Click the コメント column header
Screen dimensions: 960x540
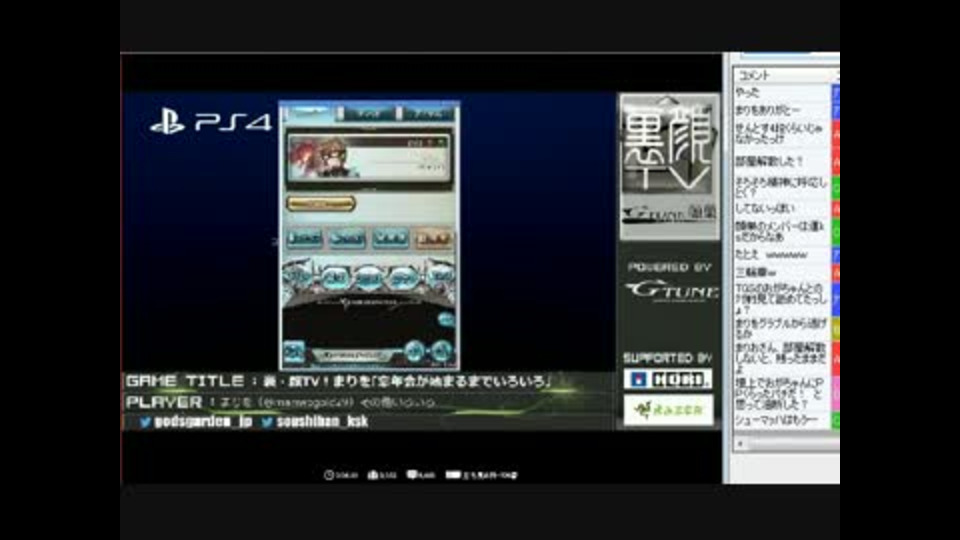coord(782,75)
